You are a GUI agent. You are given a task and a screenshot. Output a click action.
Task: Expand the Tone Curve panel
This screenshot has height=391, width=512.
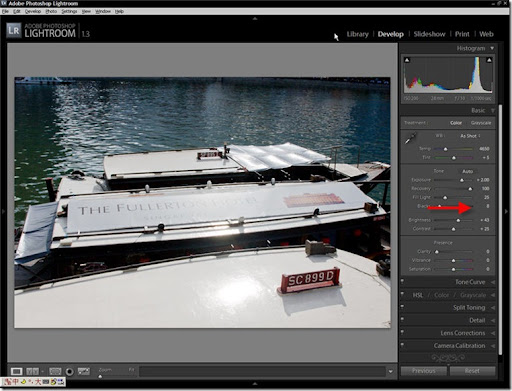coord(493,282)
